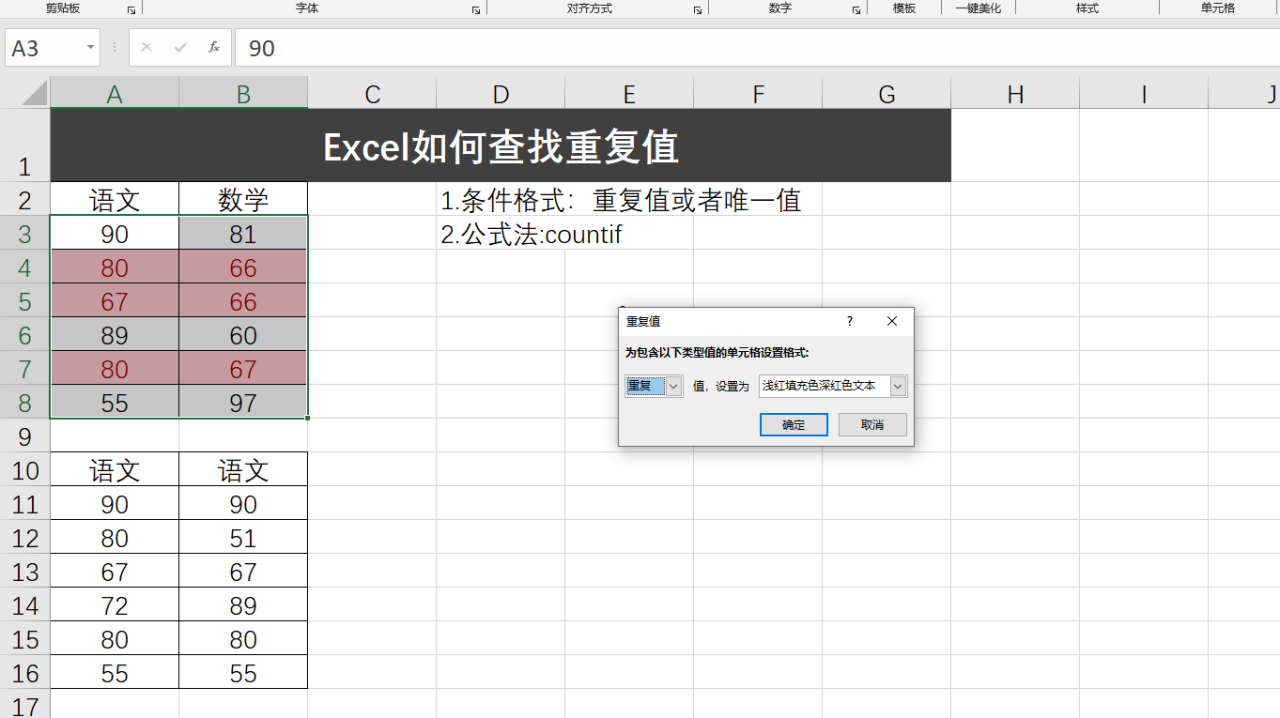Open the 重复 type dropdown in dialog

pos(674,386)
